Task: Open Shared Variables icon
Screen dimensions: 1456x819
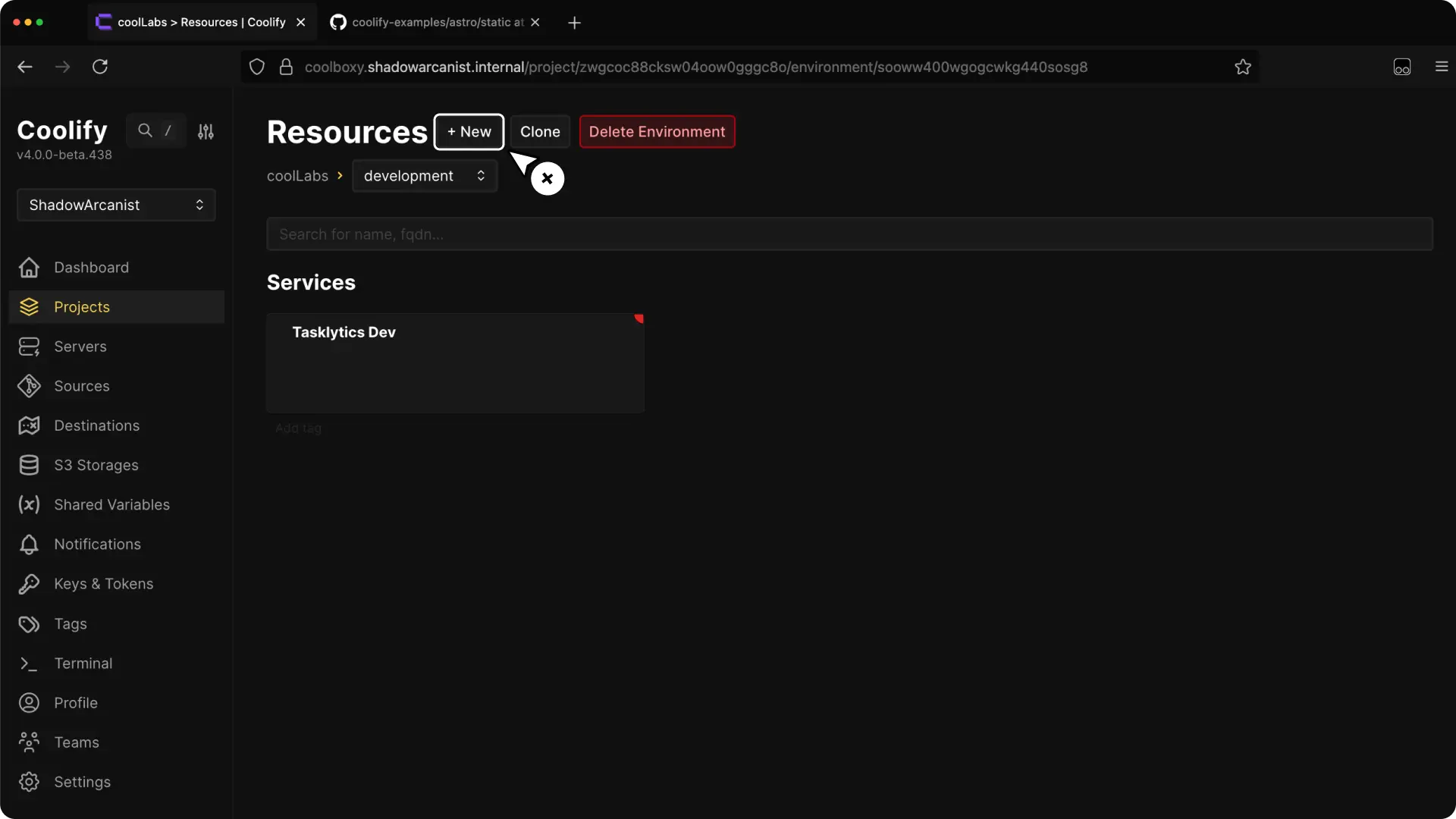Action: click(29, 504)
